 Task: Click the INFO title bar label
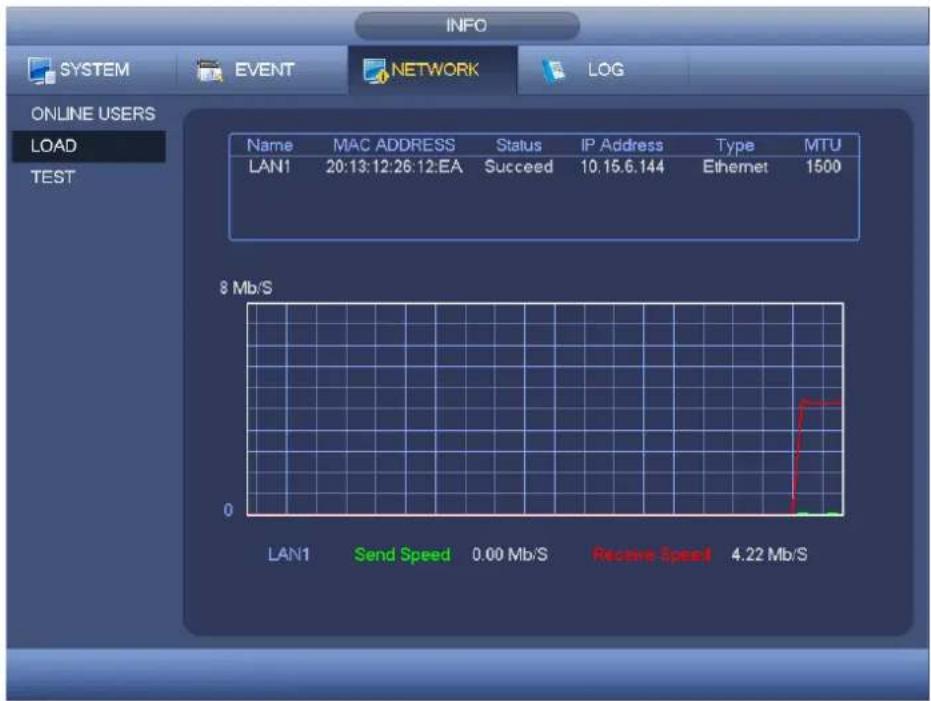click(x=467, y=26)
